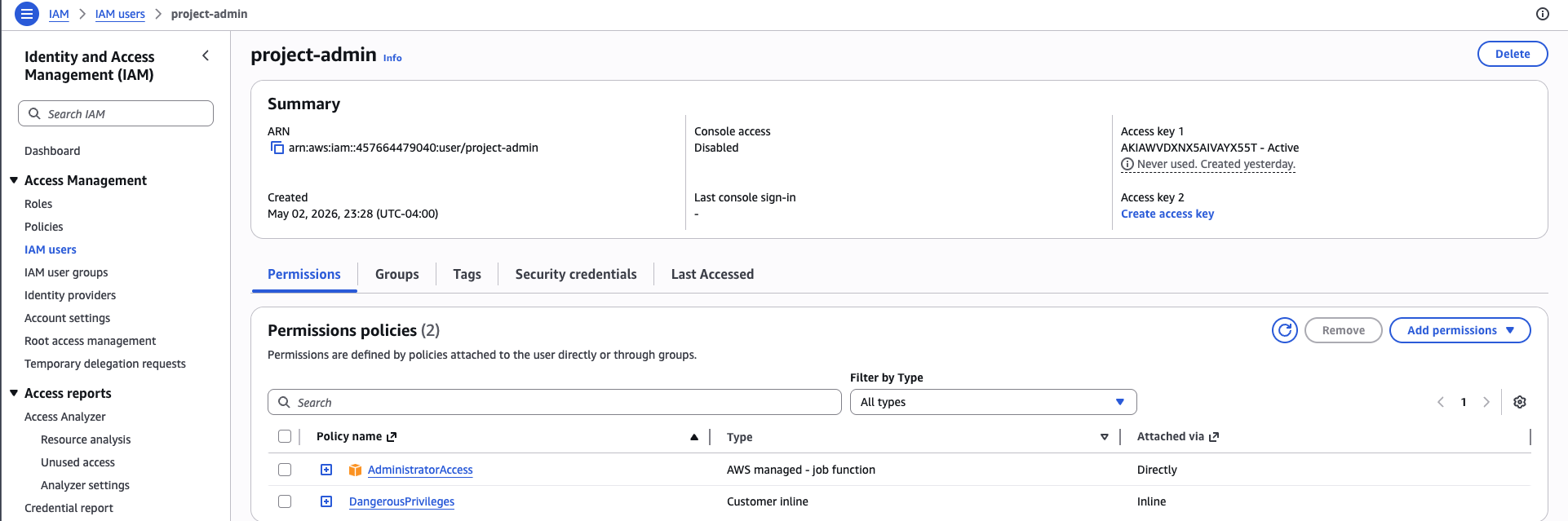The width and height of the screenshot is (1568, 521).
Task: Click the page number 1
Action: pyautogui.click(x=1464, y=402)
